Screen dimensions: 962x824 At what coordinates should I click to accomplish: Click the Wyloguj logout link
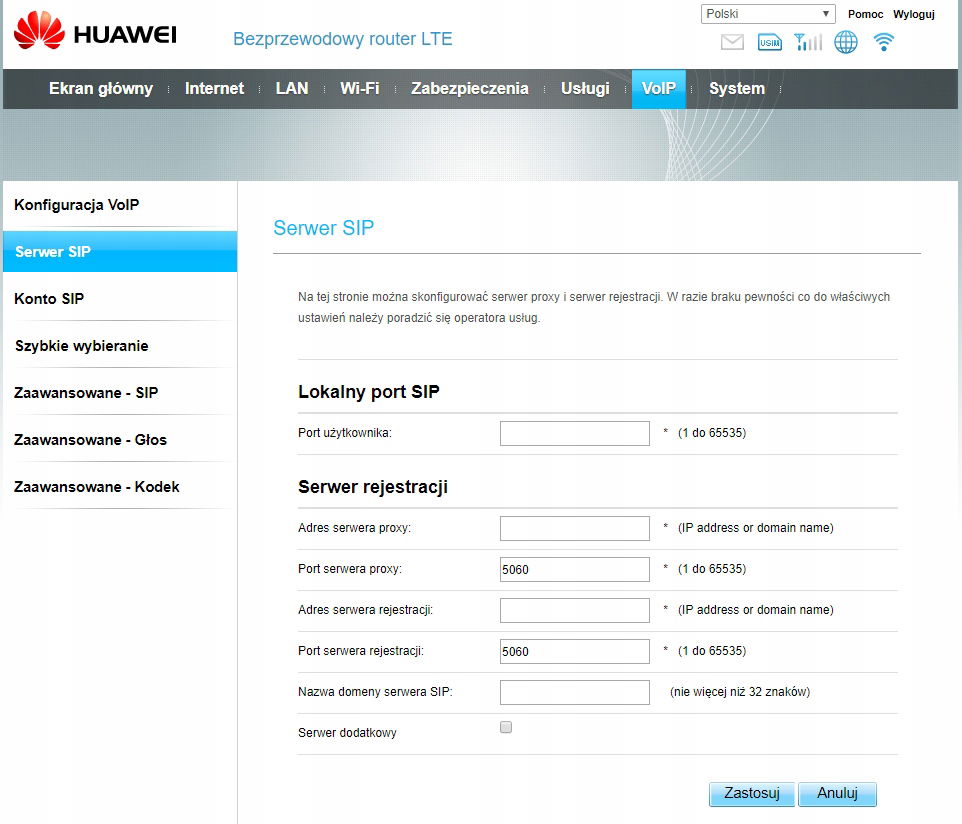(914, 14)
